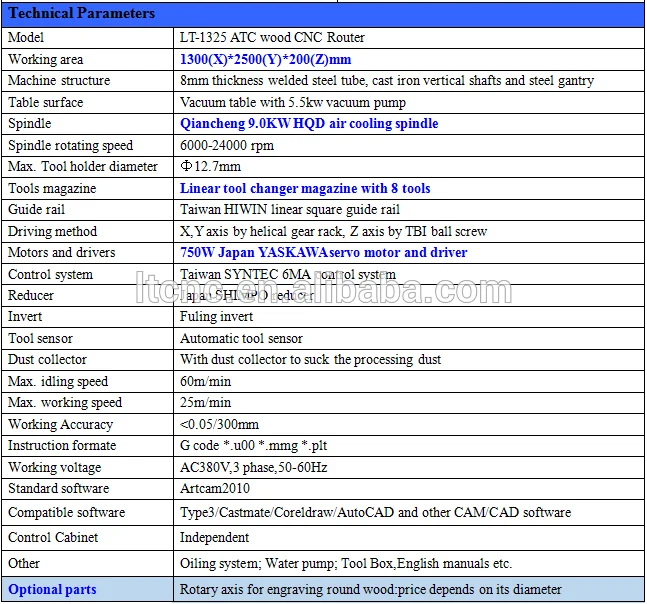Click the "Fuling invert" value
This screenshot has height=604, width=647.
pyautogui.click(x=216, y=316)
